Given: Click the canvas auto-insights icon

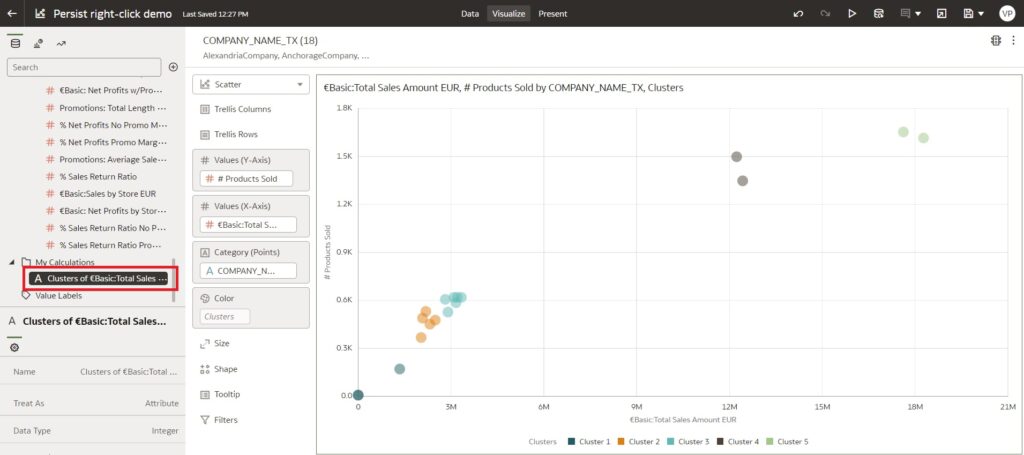Looking at the screenshot, I should (996, 40).
